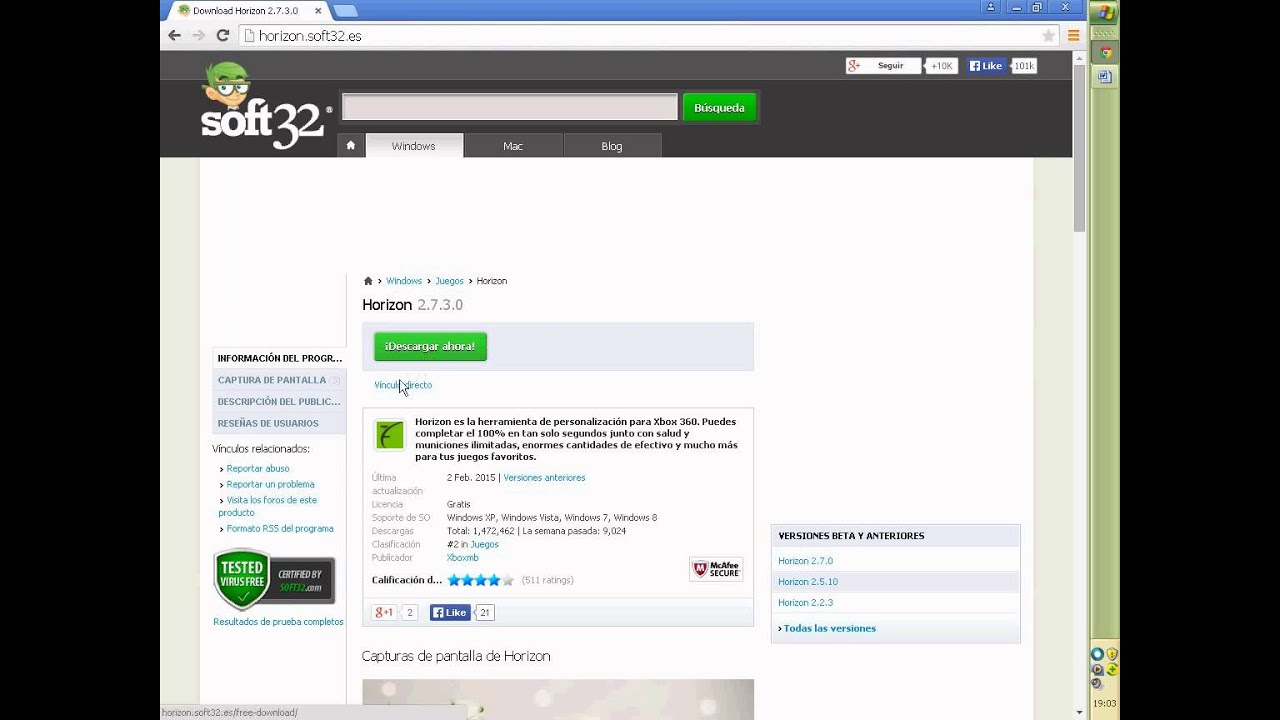Image resolution: width=1280 pixels, height=720 pixels.
Task: Open the Windows tab
Action: pyautogui.click(x=413, y=146)
